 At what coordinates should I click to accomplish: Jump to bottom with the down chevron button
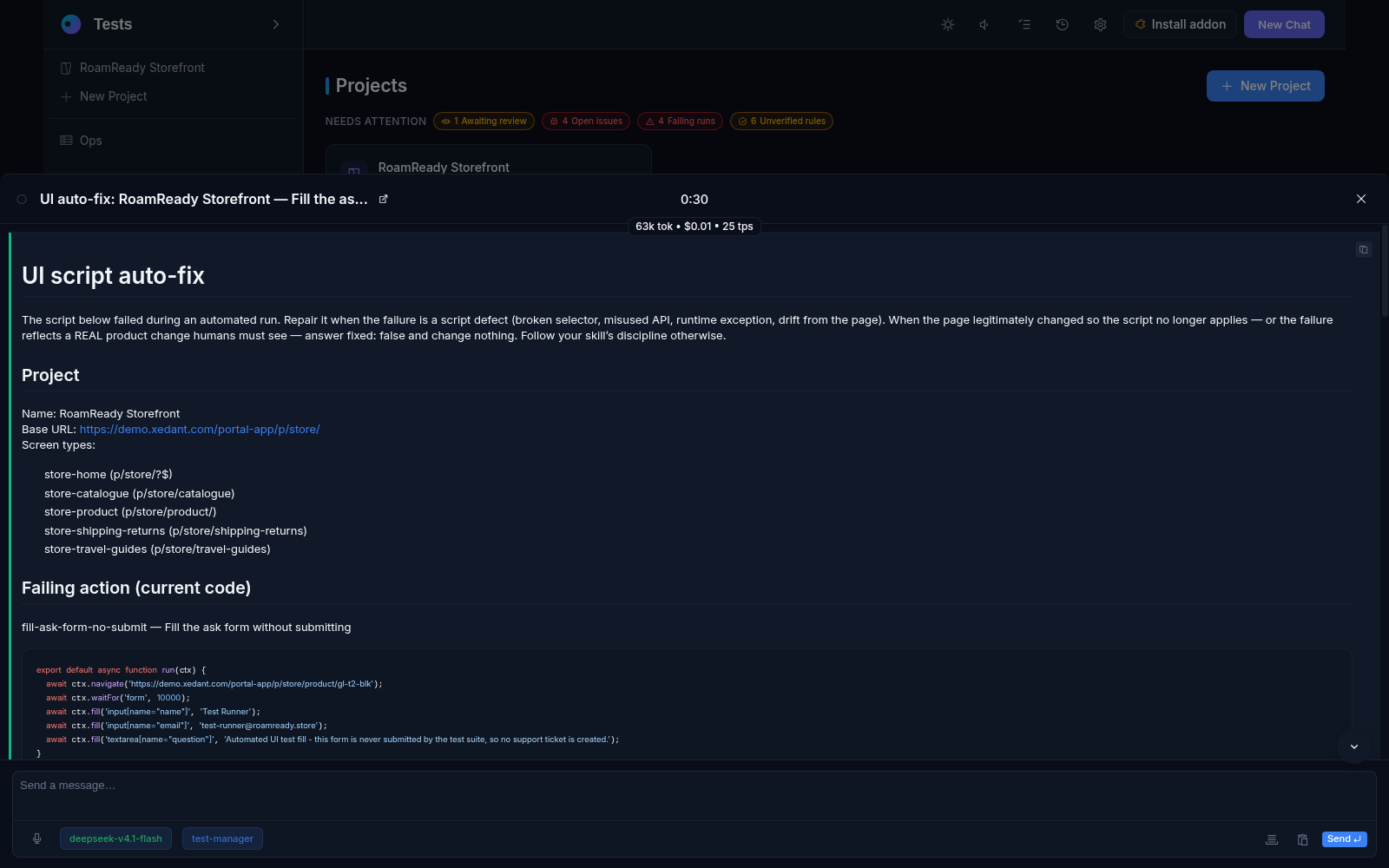coord(1353,746)
